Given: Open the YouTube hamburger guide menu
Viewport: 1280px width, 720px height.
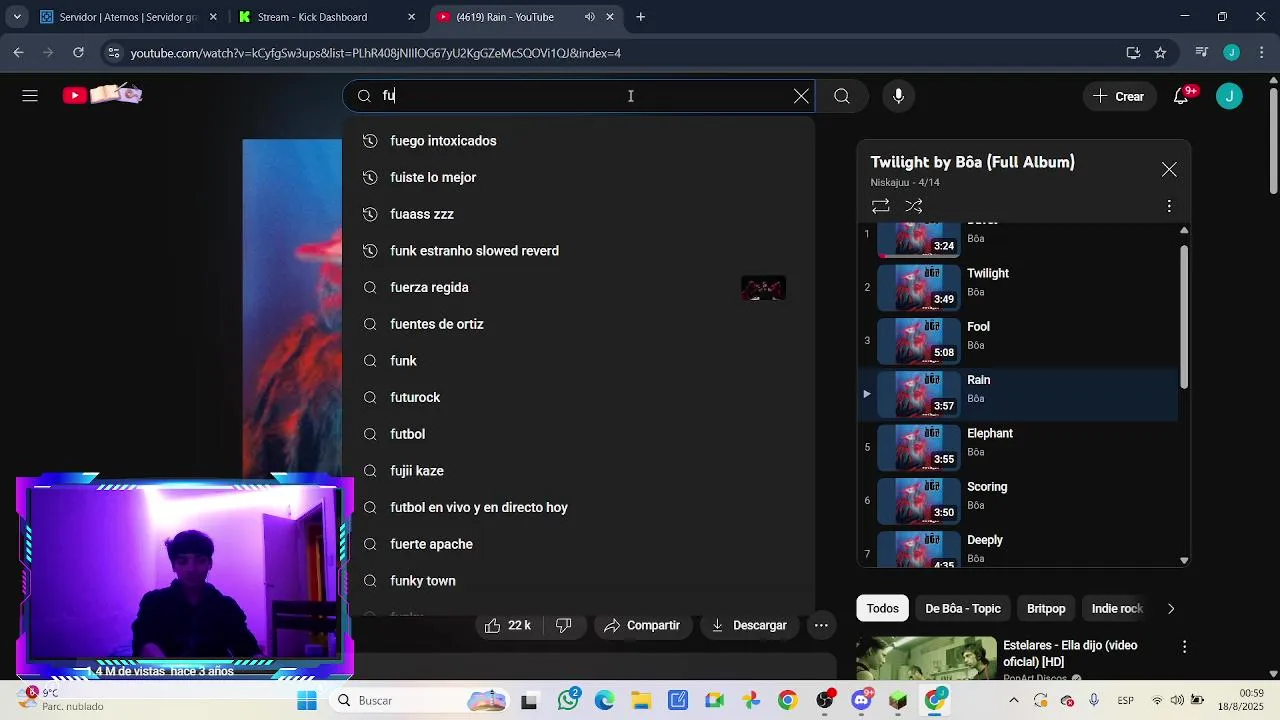Looking at the screenshot, I should (x=30, y=96).
